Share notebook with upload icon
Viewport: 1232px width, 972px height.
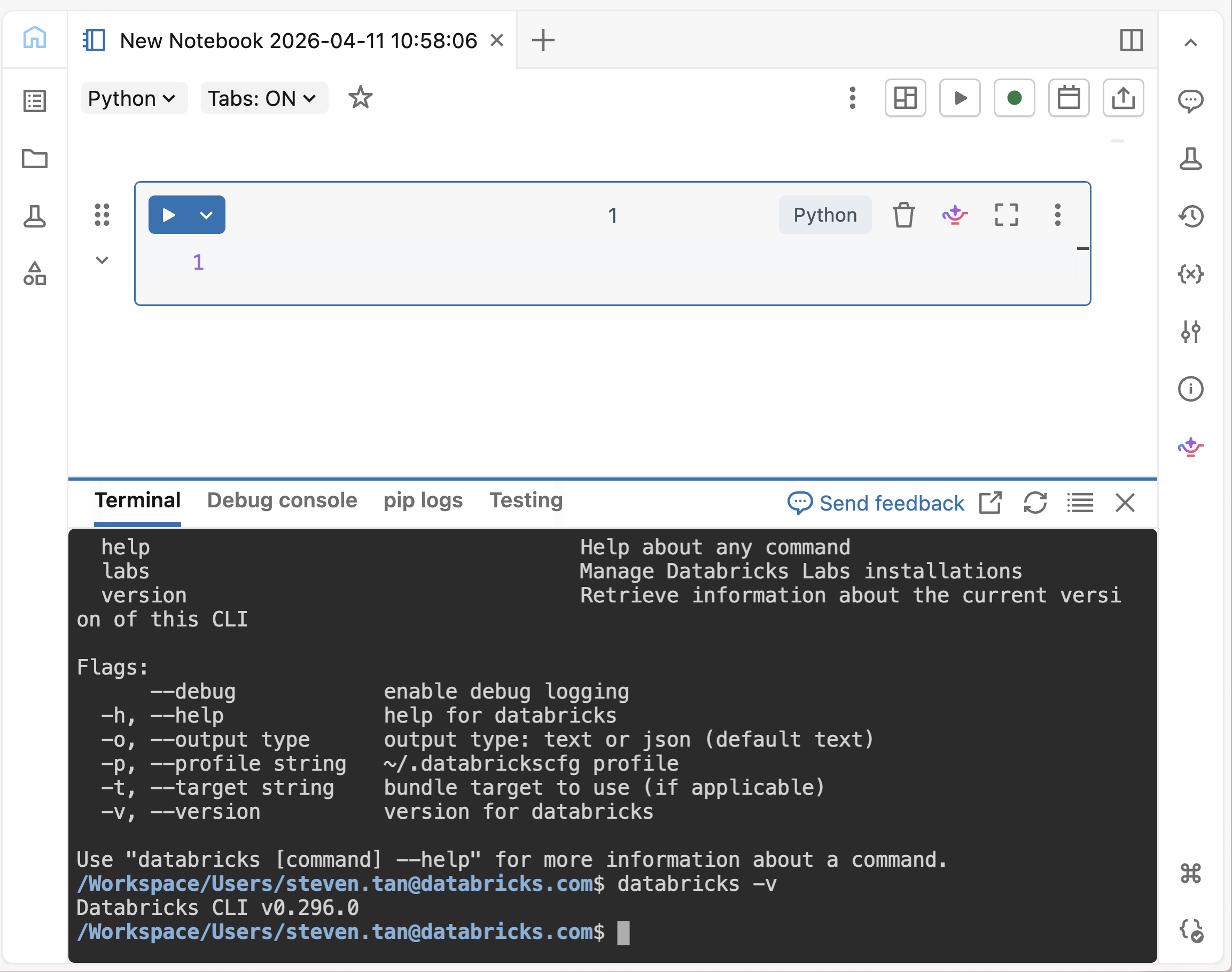(1123, 98)
